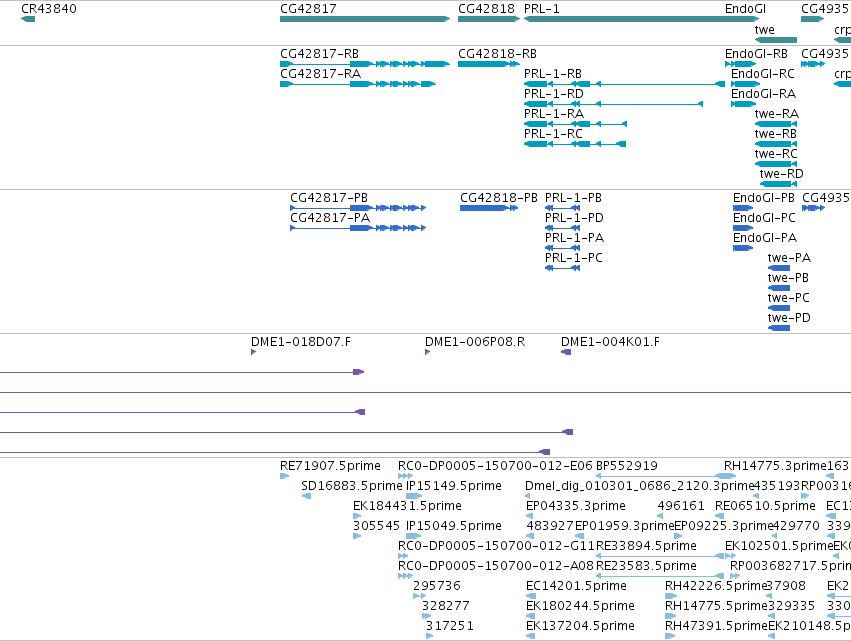This screenshot has height=641, width=851.
Task: Select the PRL-1-RA transcript
Action: point(575,124)
